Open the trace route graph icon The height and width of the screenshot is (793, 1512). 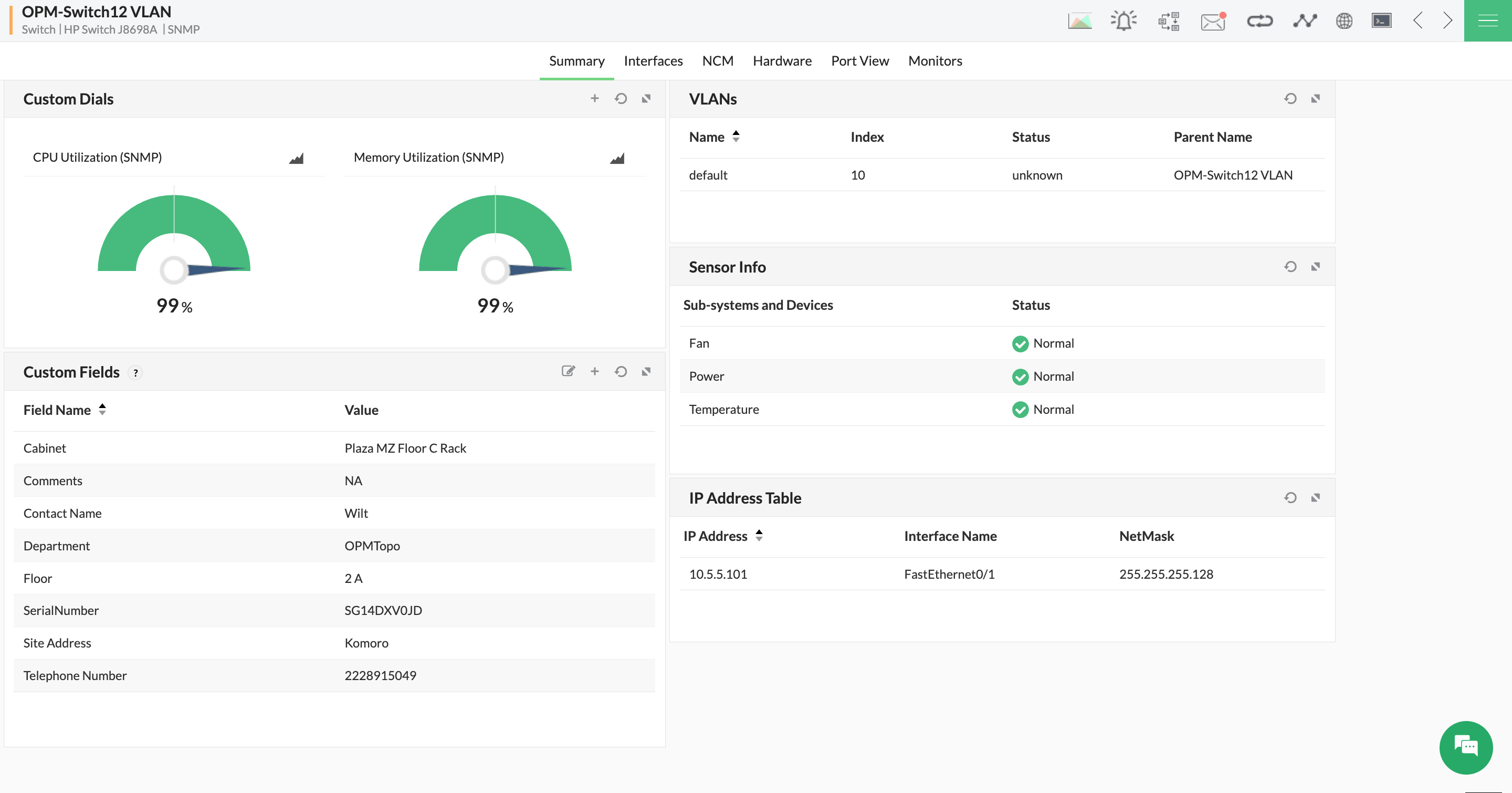pyautogui.click(x=1305, y=21)
